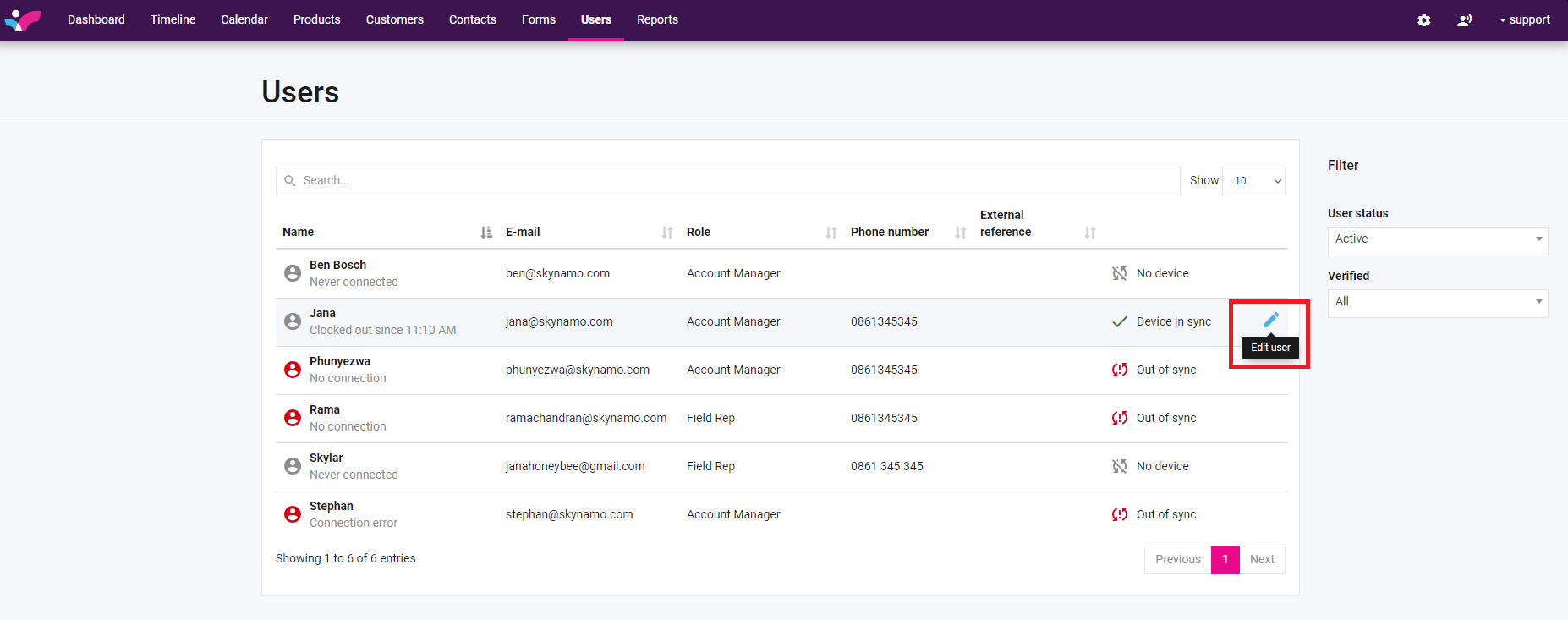Switch to the Reports tab
1568x620 pixels.
657,20
